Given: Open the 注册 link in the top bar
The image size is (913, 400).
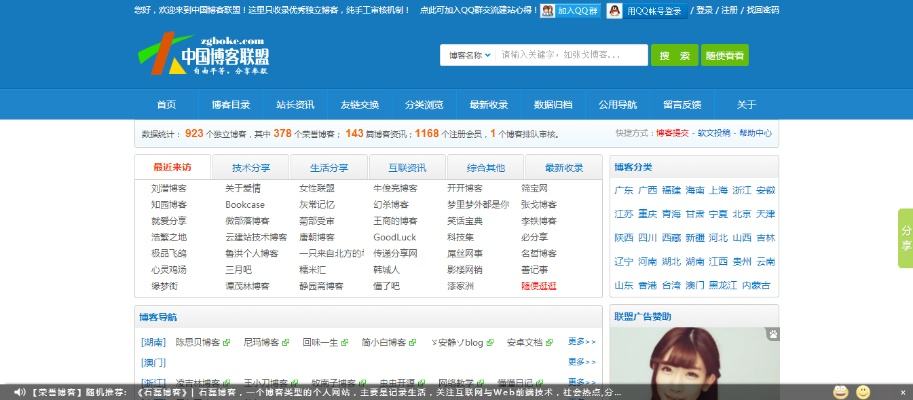Looking at the screenshot, I should click(x=730, y=10).
